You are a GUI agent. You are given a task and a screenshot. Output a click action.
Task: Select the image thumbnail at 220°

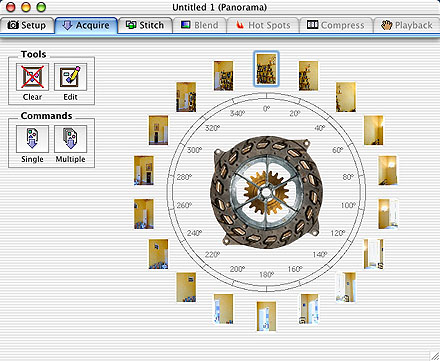pyautogui.click(x=186, y=287)
